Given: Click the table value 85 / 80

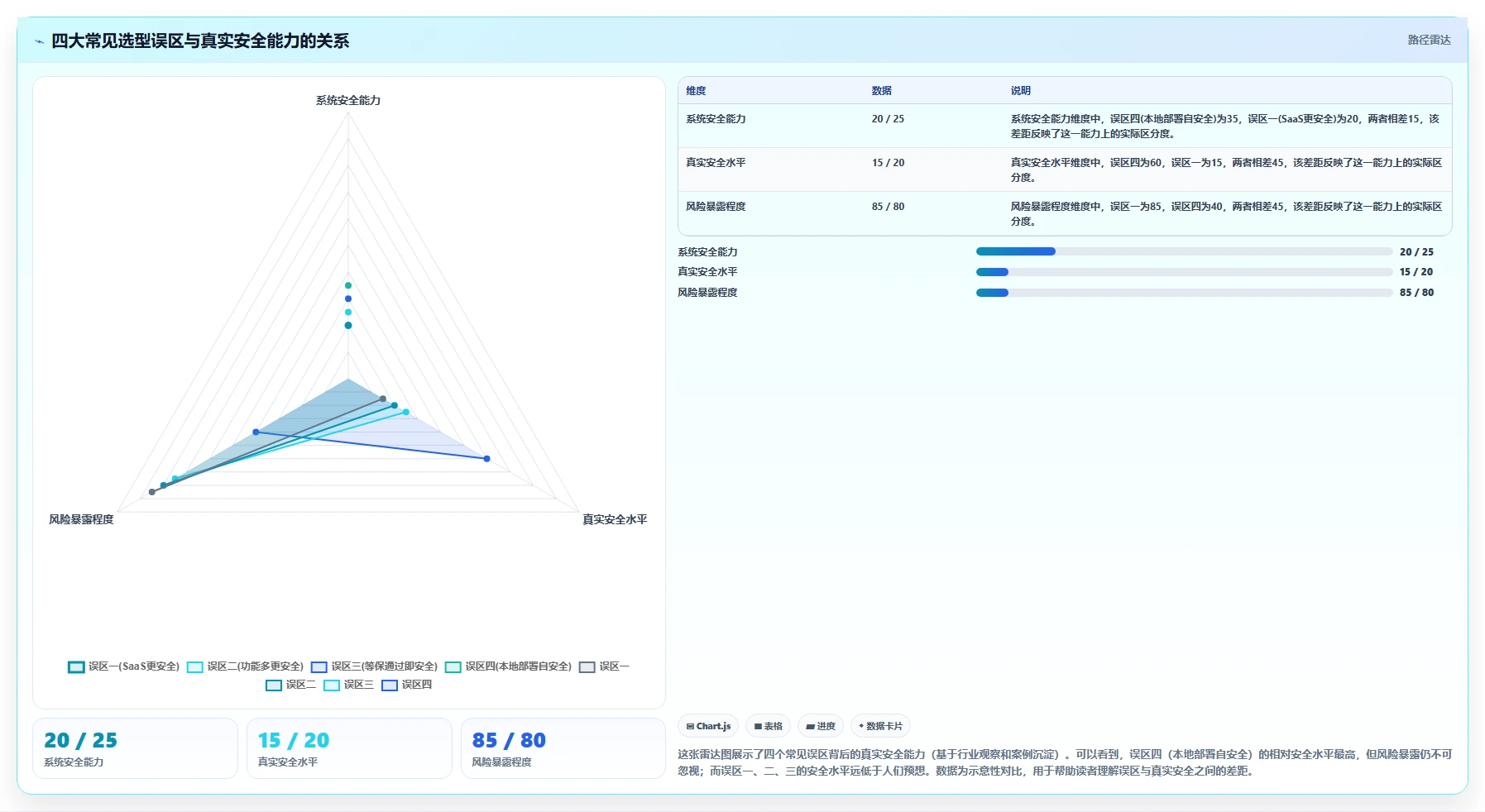Looking at the screenshot, I should [888, 207].
